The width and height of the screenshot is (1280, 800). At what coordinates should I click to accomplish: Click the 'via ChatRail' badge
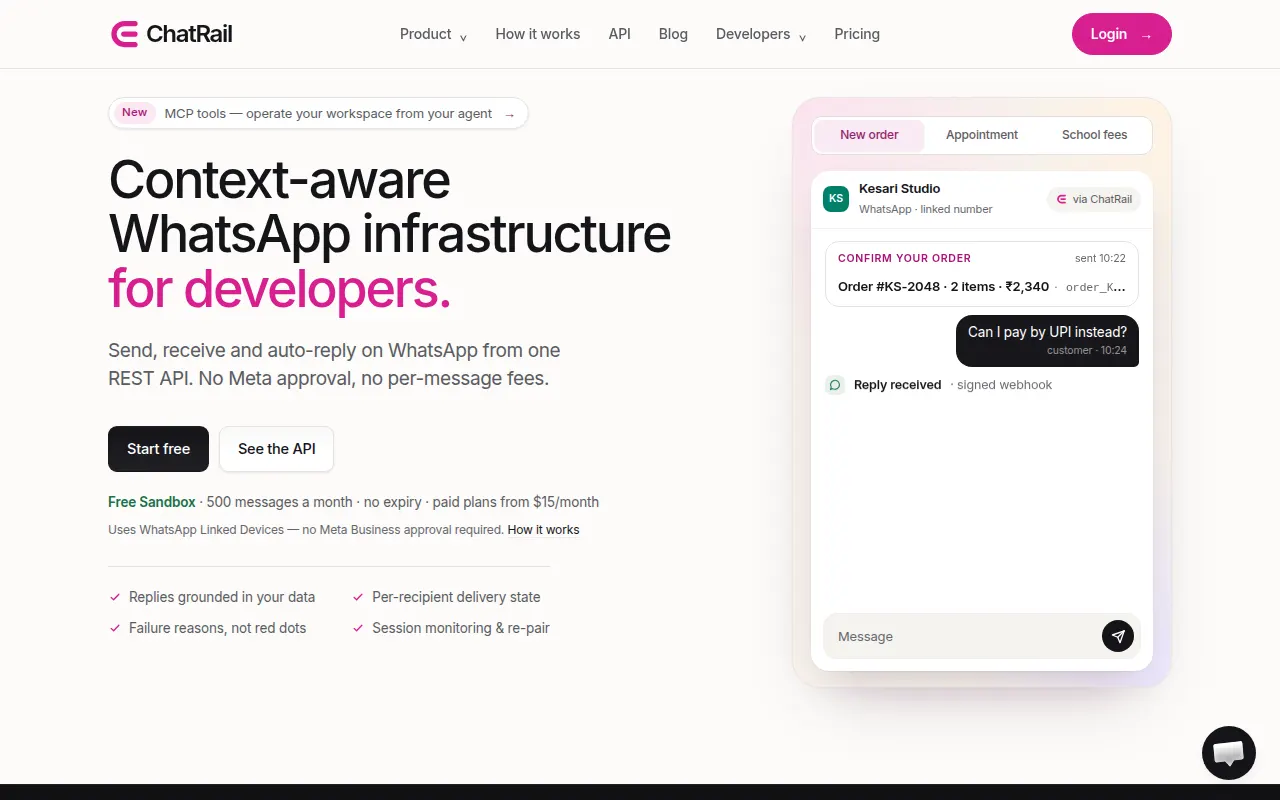(x=1094, y=199)
